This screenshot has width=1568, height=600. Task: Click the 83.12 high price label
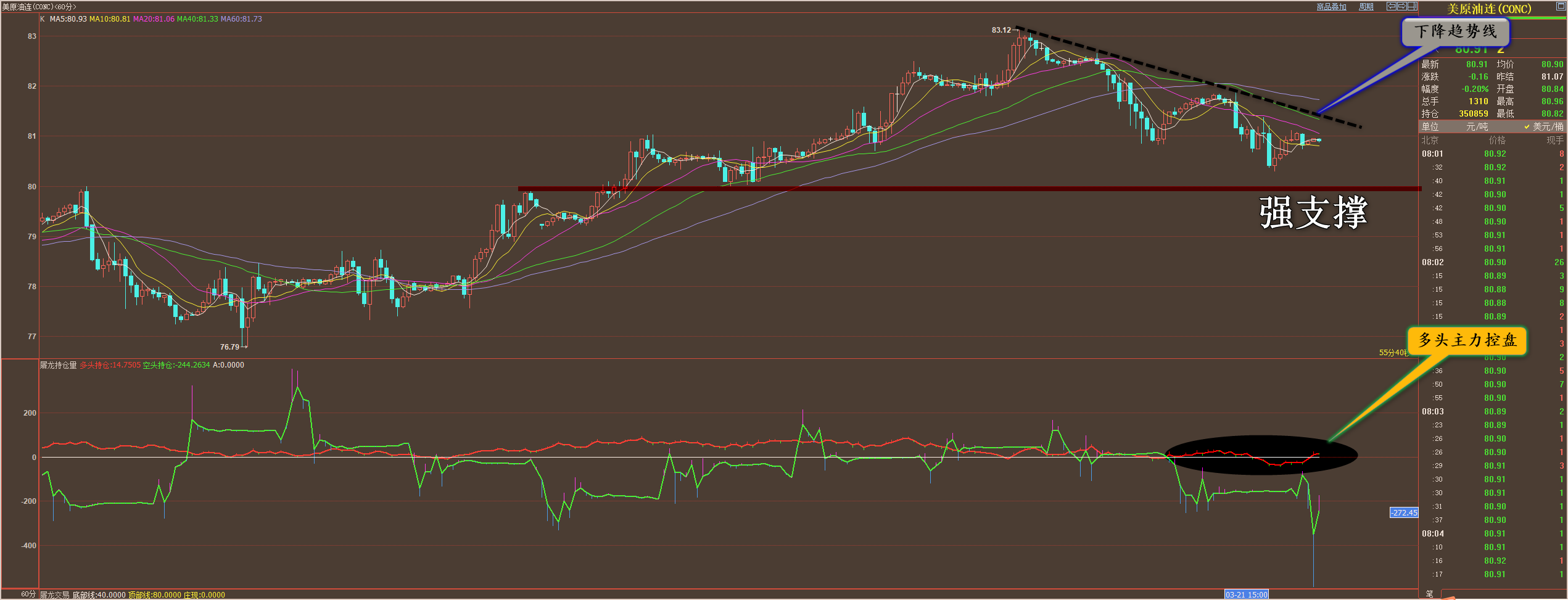1001,30
